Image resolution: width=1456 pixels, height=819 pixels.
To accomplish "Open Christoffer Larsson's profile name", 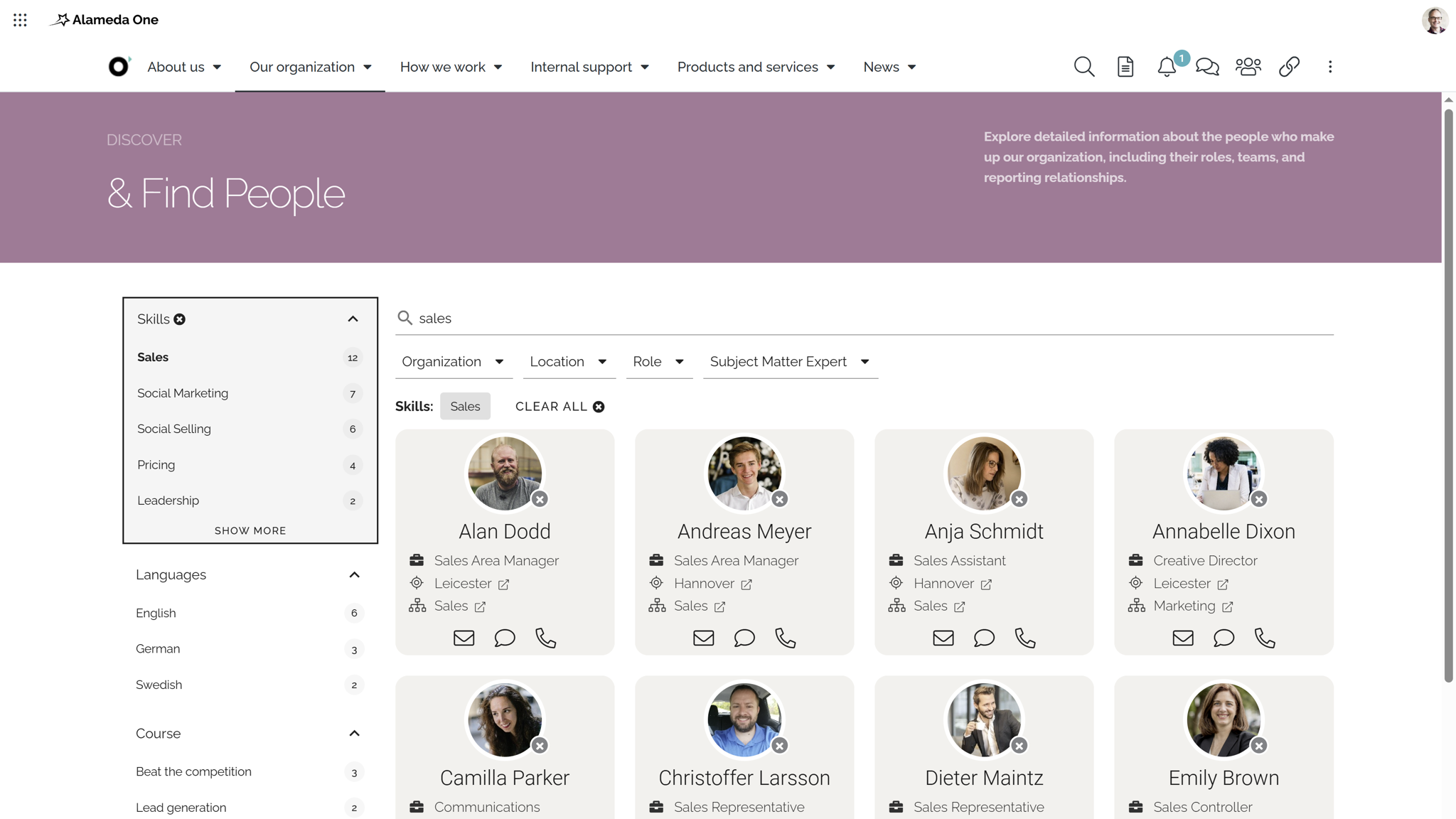I will [744, 778].
